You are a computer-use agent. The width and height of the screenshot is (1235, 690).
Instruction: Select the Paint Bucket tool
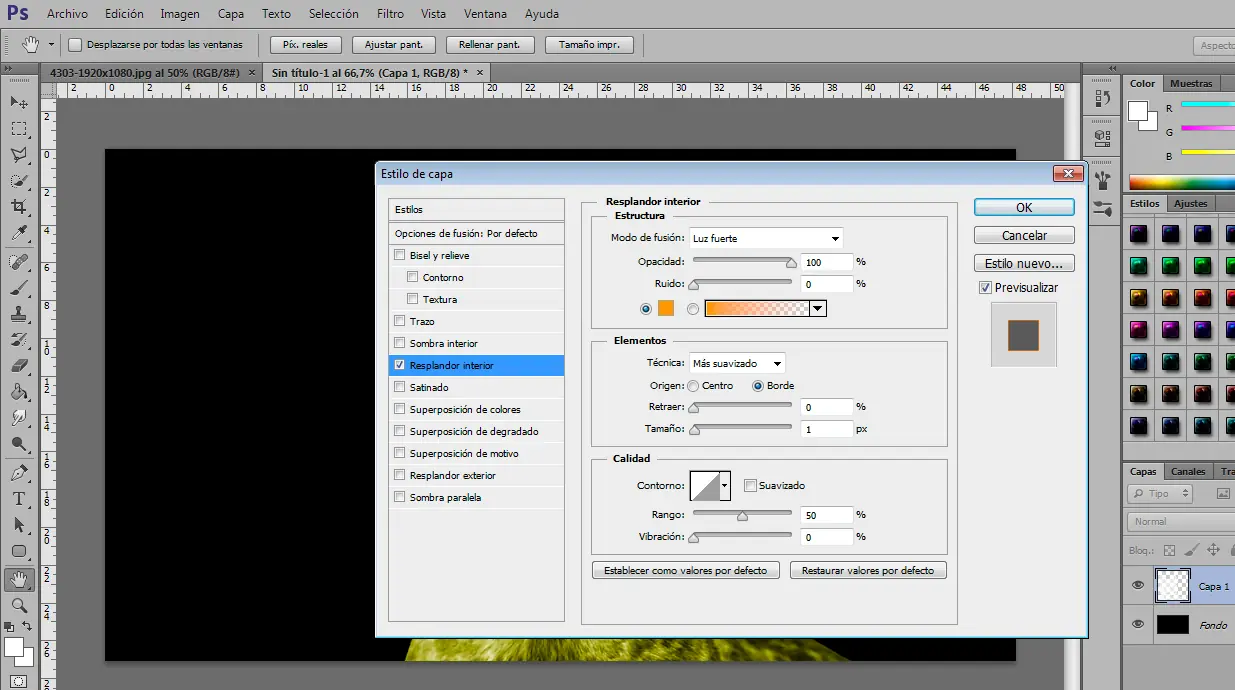tap(19, 393)
